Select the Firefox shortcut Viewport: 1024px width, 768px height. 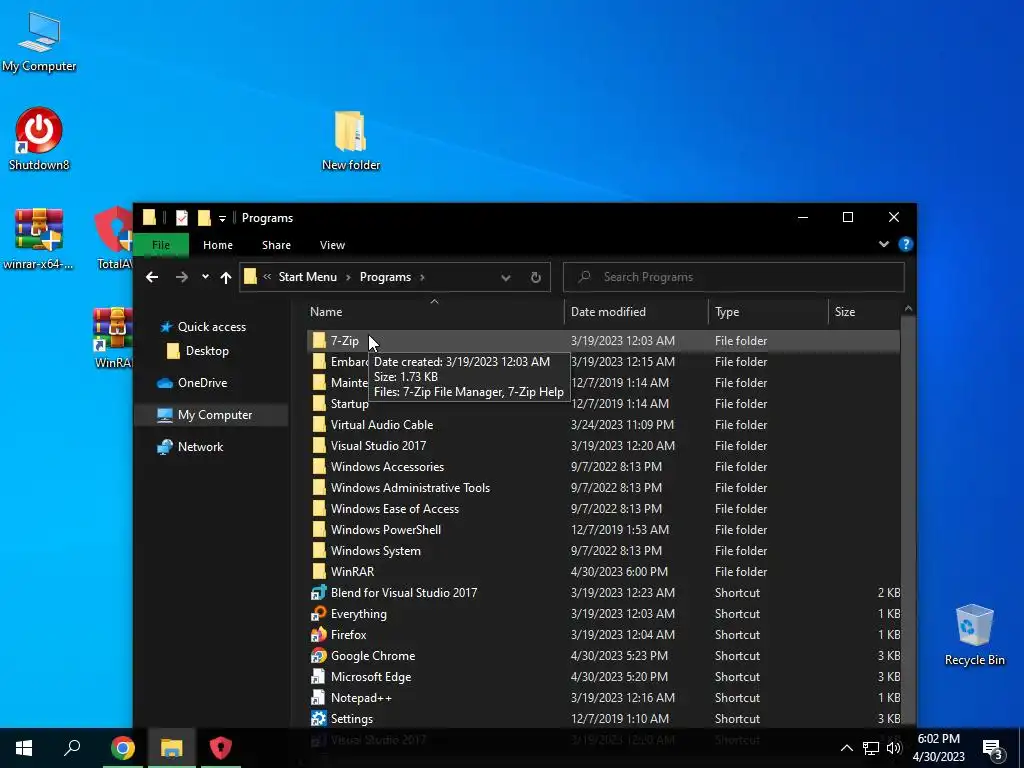pyautogui.click(x=603, y=635)
